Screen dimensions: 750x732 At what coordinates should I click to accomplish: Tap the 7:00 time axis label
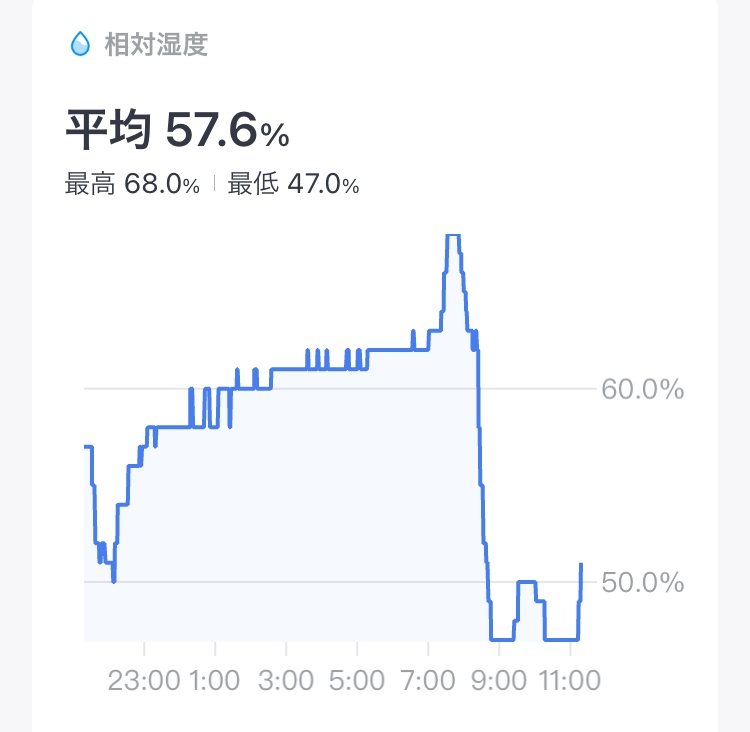pos(428,681)
